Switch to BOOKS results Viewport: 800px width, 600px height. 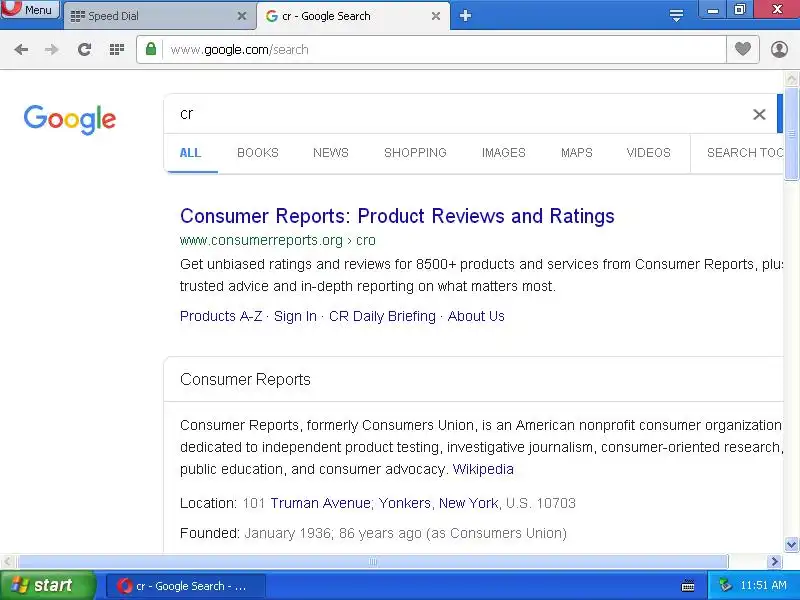[x=258, y=153]
